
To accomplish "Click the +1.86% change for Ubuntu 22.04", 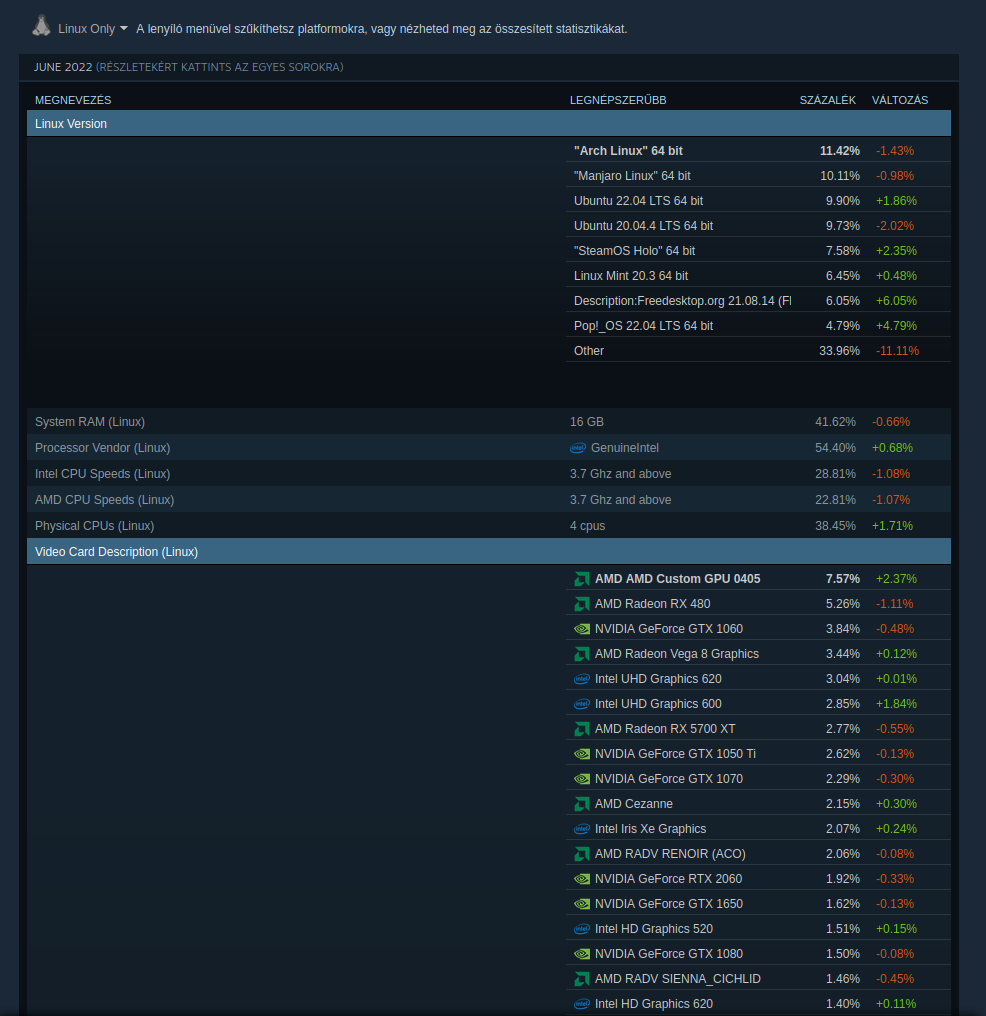I will click(x=897, y=201).
